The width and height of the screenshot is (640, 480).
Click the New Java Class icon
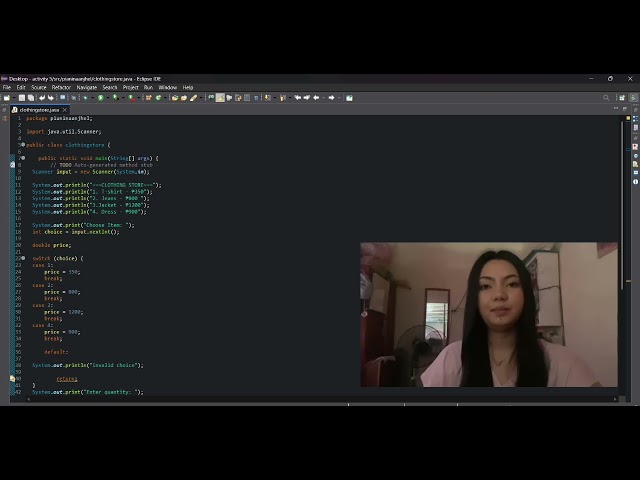click(158, 98)
